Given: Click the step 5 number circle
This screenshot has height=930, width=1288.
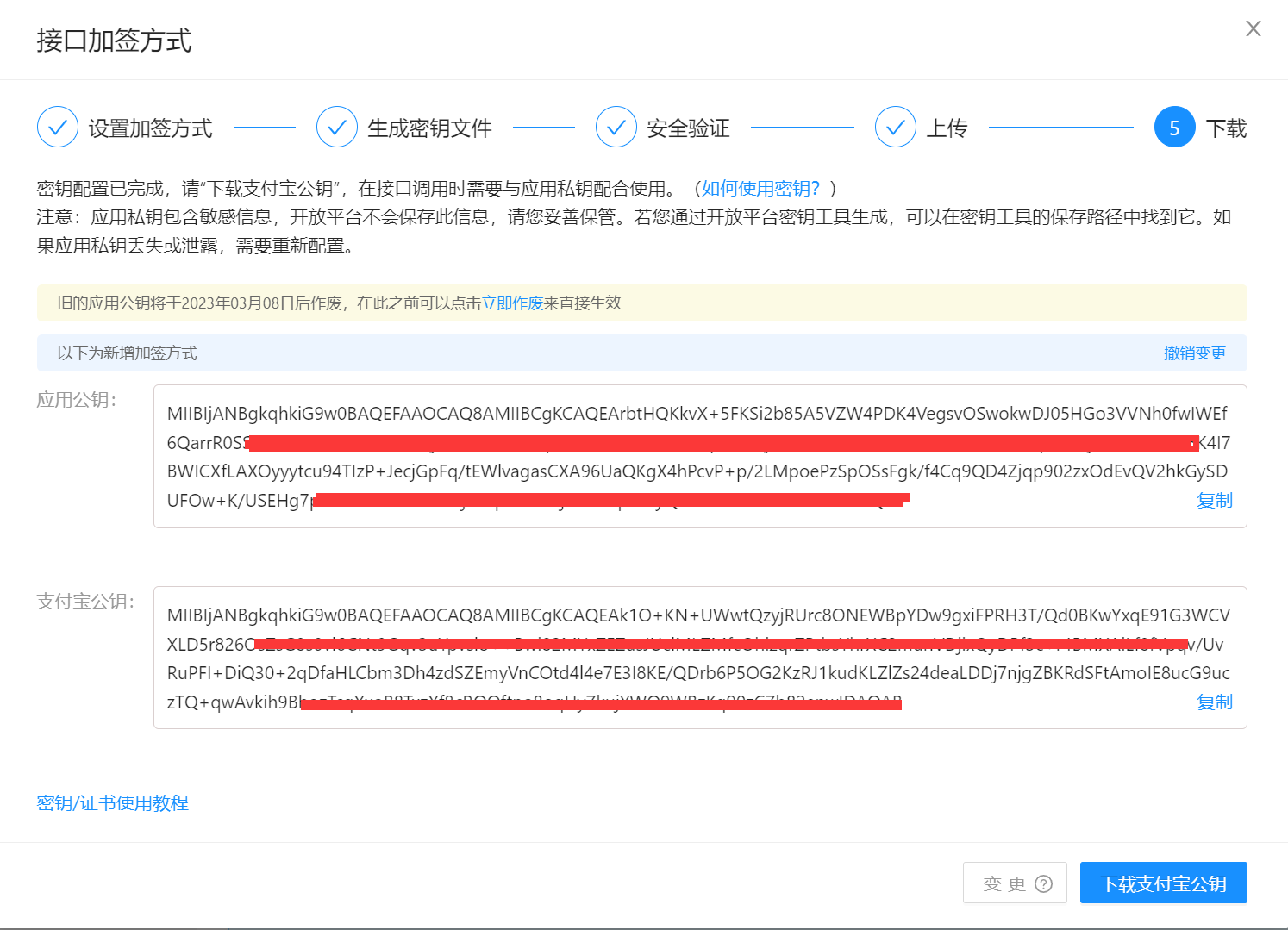Looking at the screenshot, I should (x=1174, y=128).
